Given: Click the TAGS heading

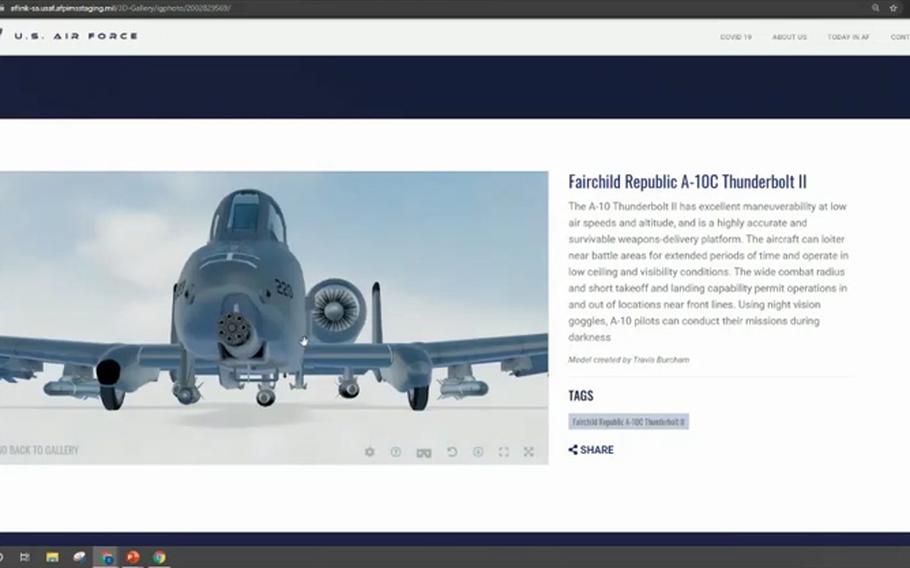Looking at the screenshot, I should click(x=581, y=396).
